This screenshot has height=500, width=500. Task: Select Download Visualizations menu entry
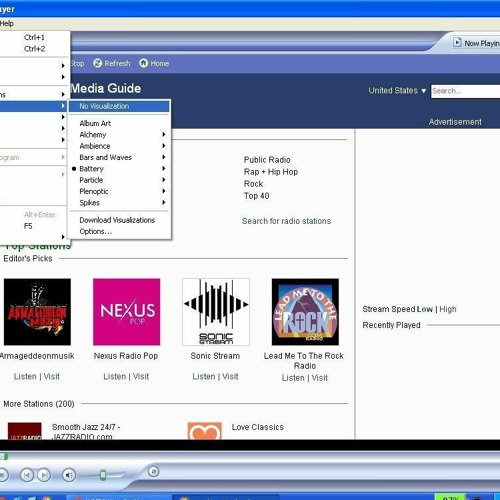tap(120, 220)
